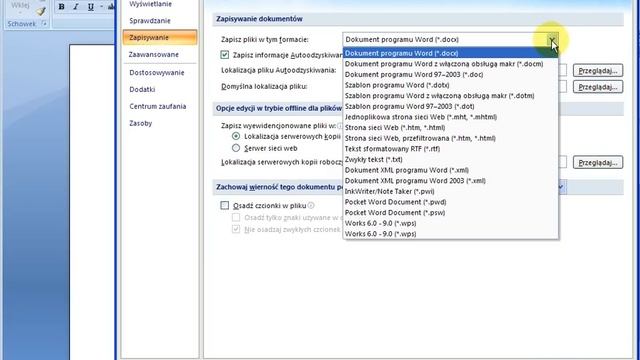Image resolution: width=640 pixels, height=360 pixels.
Task: Choose Pocket Word Document (*.psw) format
Action: (451, 213)
